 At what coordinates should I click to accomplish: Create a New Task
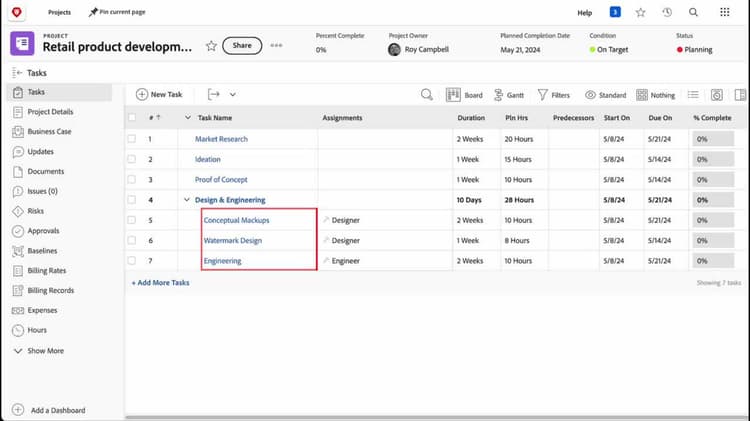[159, 94]
